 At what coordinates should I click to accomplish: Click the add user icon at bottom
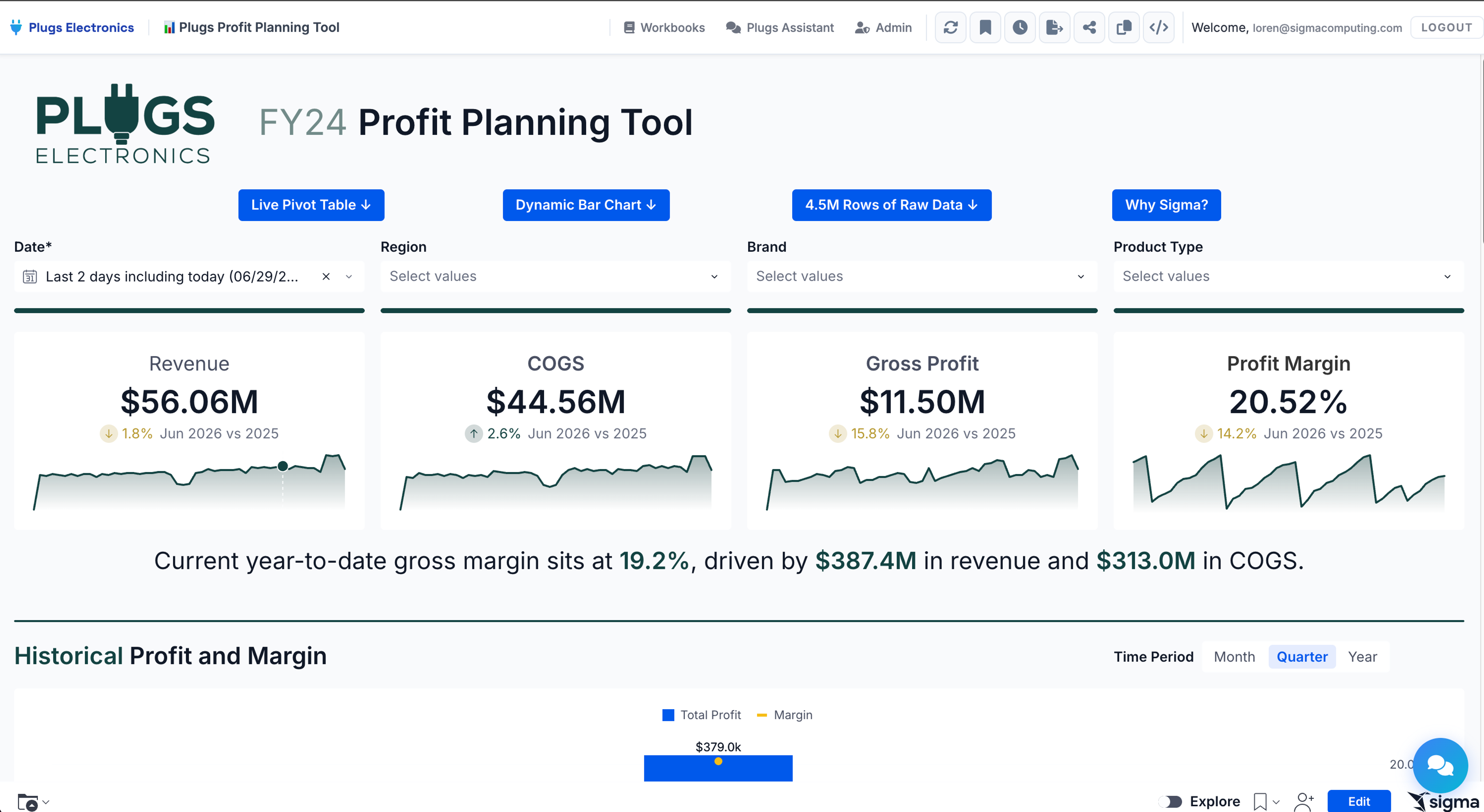tap(1304, 801)
